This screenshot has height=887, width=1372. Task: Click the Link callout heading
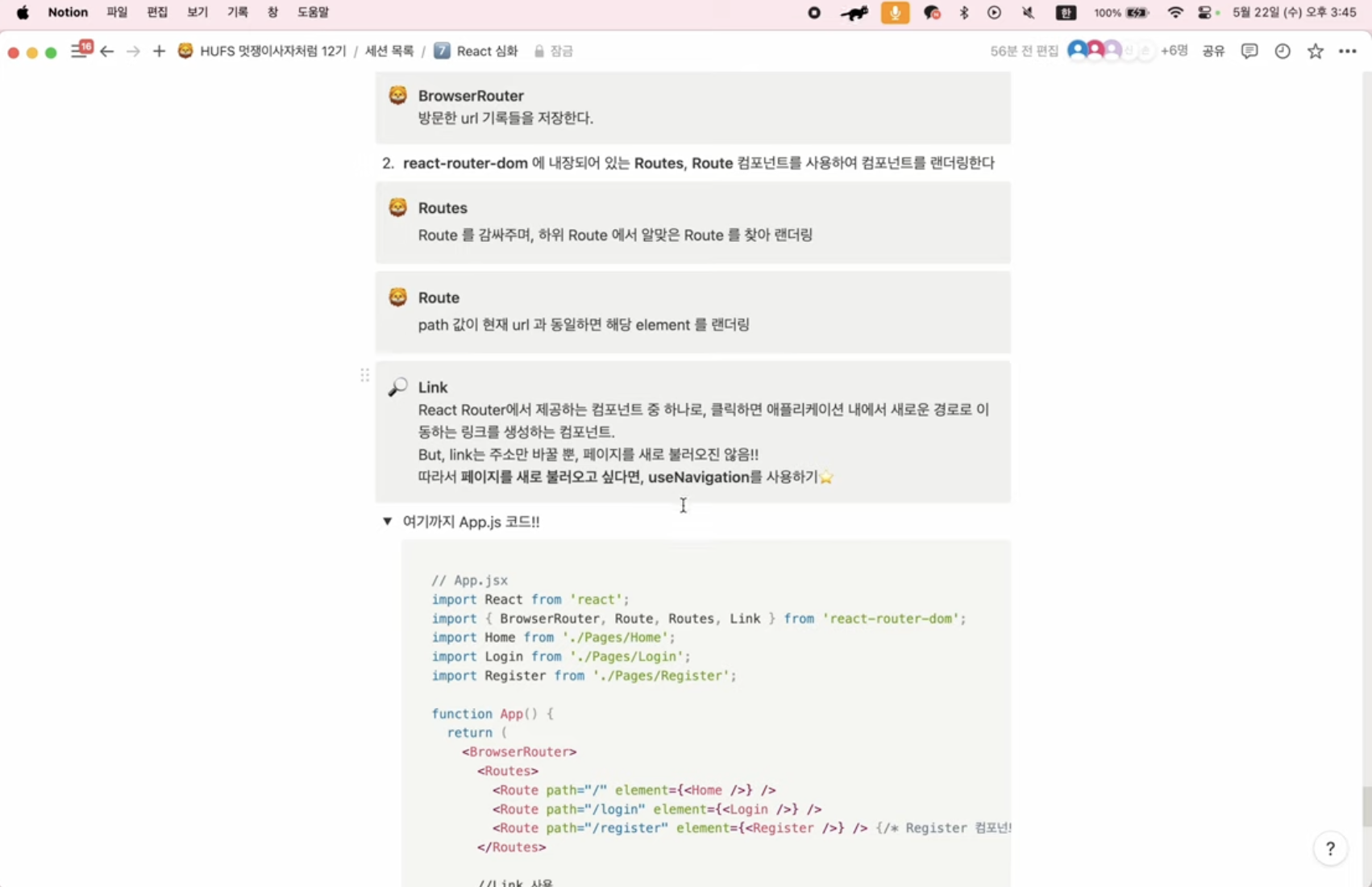433,387
